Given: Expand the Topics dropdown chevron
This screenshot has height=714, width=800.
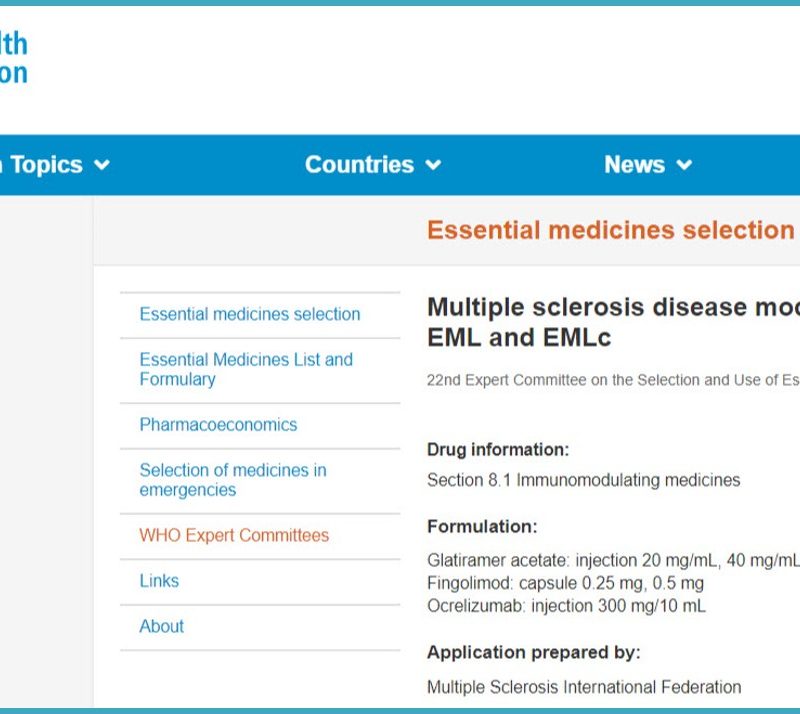Looking at the screenshot, I should click(x=101, y=166).
